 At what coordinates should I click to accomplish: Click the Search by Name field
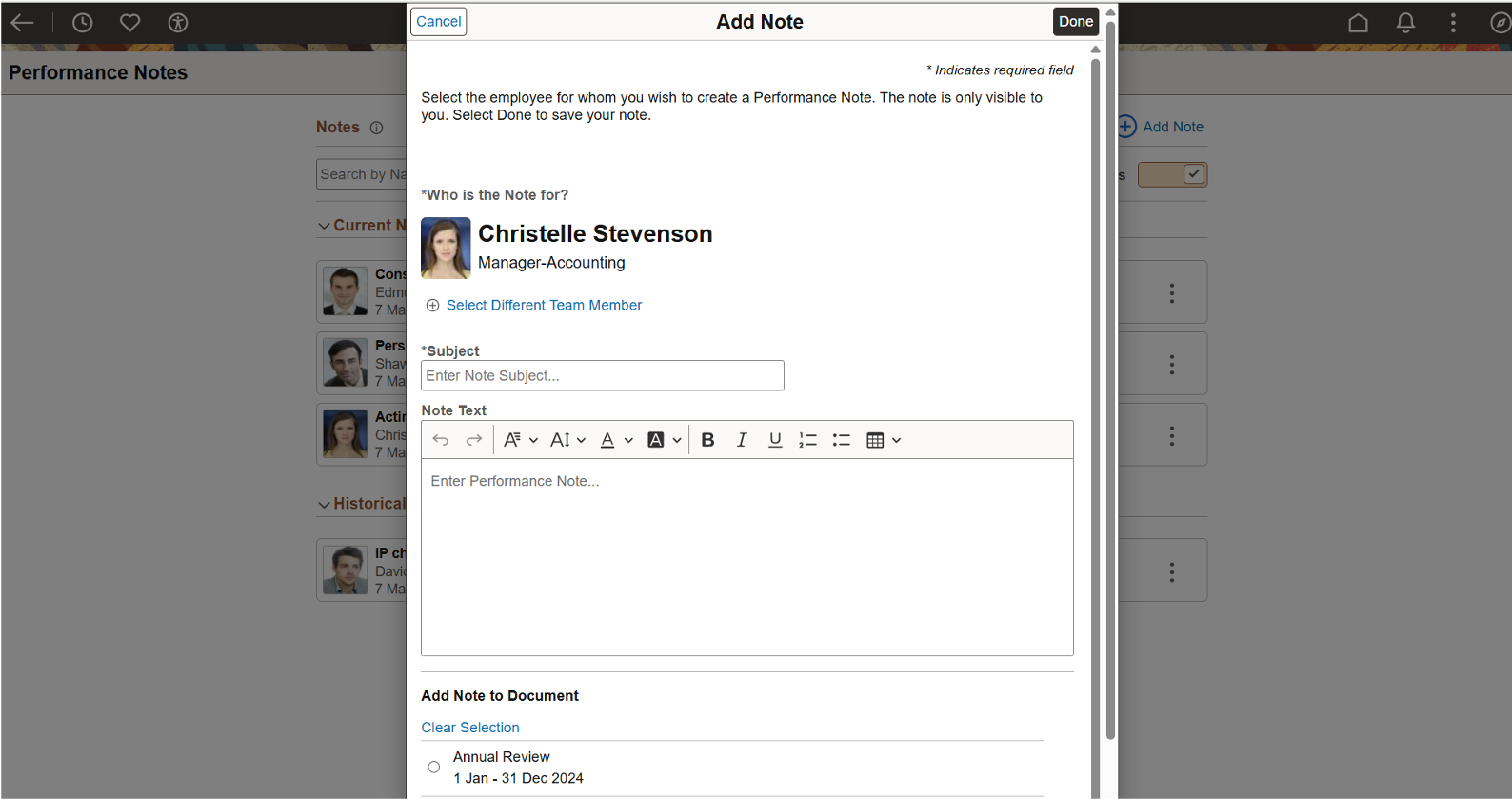tap(362, 174)
